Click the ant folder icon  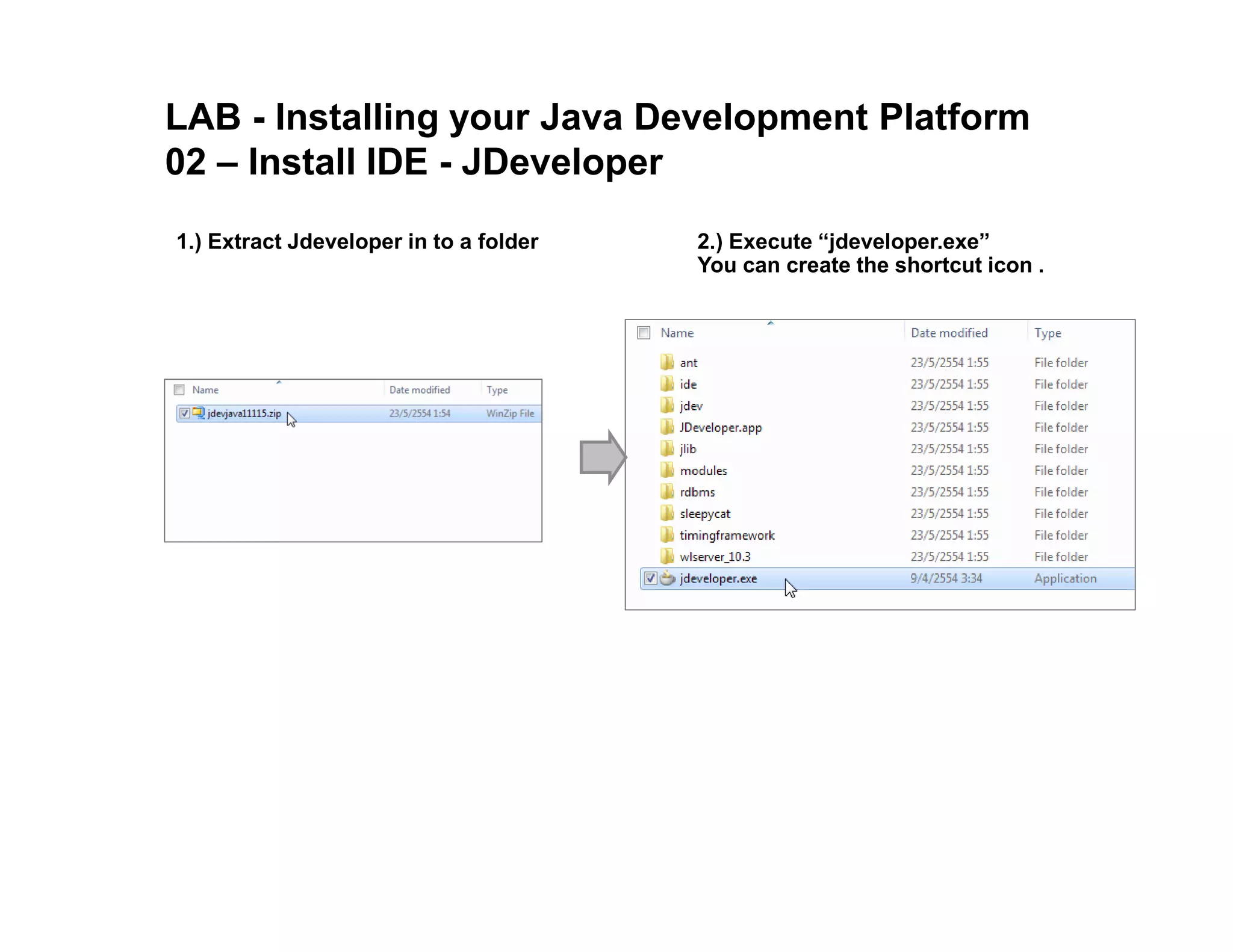[x=667, y=362]
